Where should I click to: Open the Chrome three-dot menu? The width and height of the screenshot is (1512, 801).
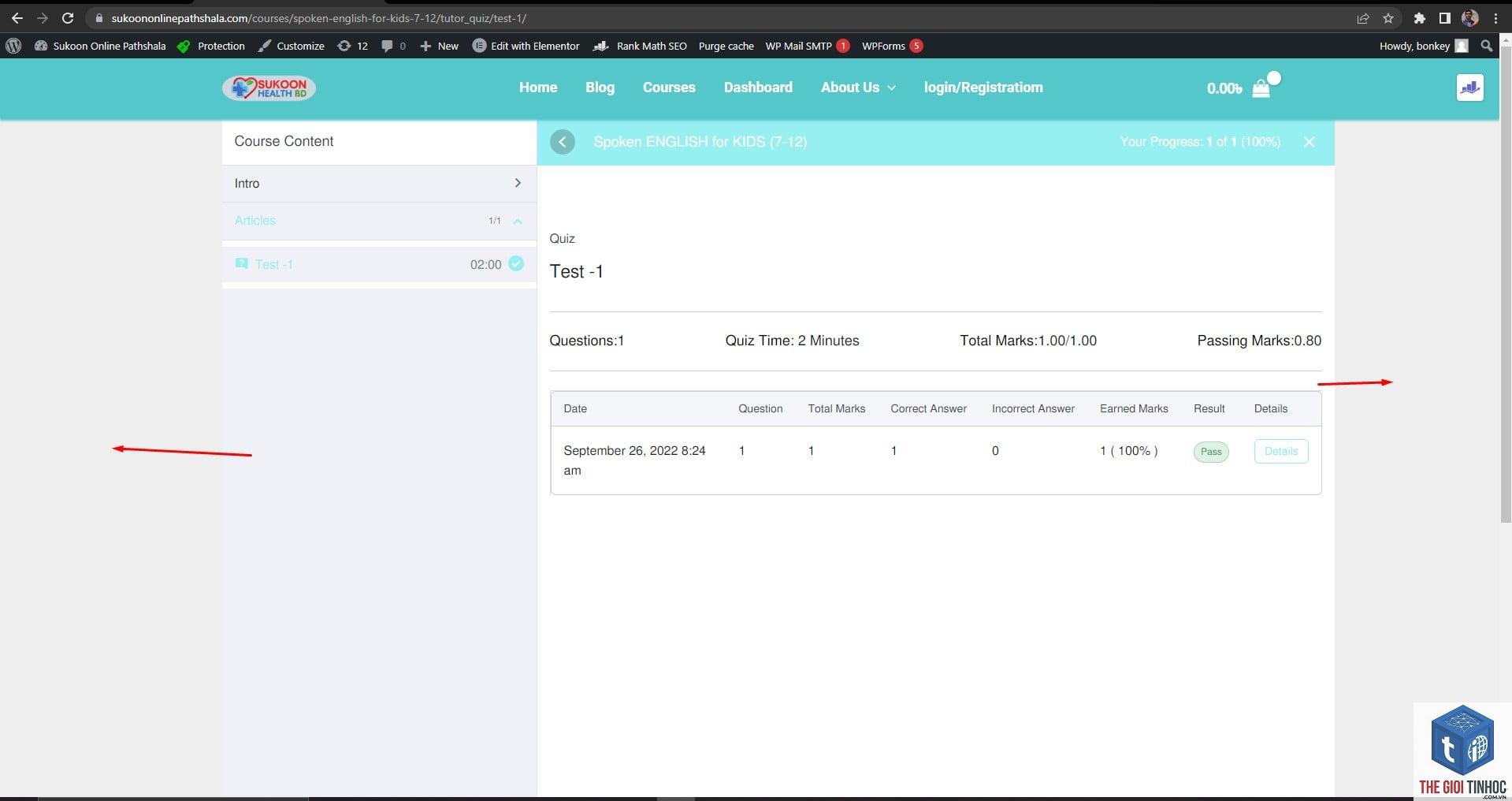pos(1495,18)
